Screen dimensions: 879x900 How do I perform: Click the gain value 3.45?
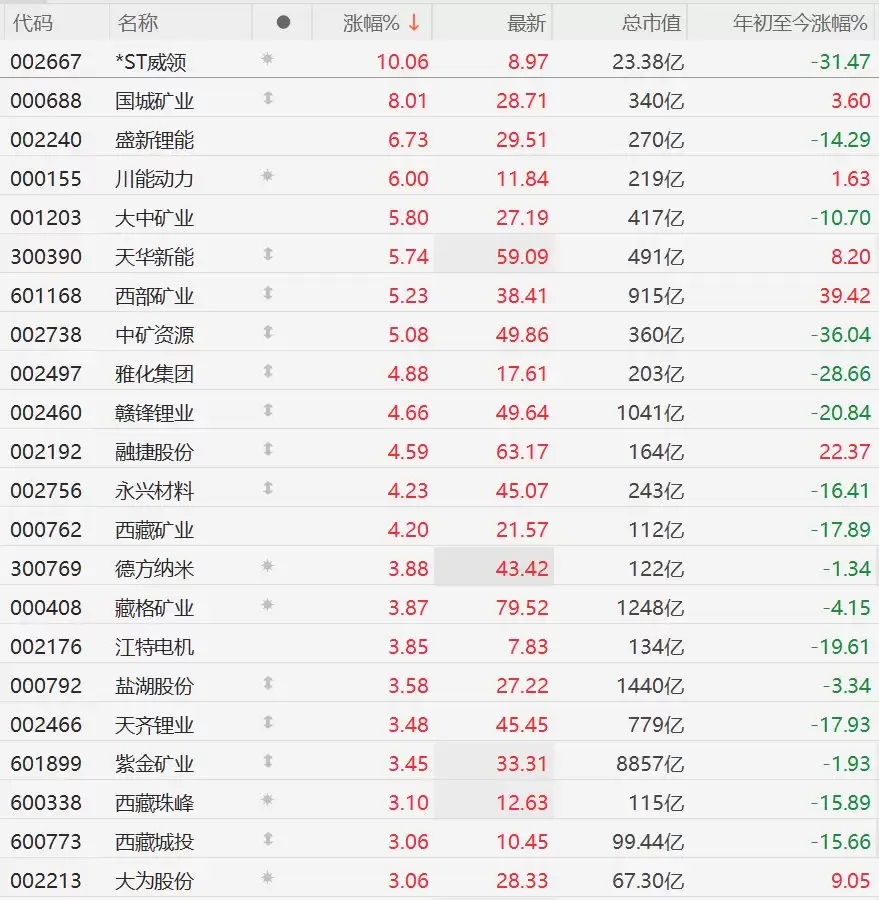(408, 764)
